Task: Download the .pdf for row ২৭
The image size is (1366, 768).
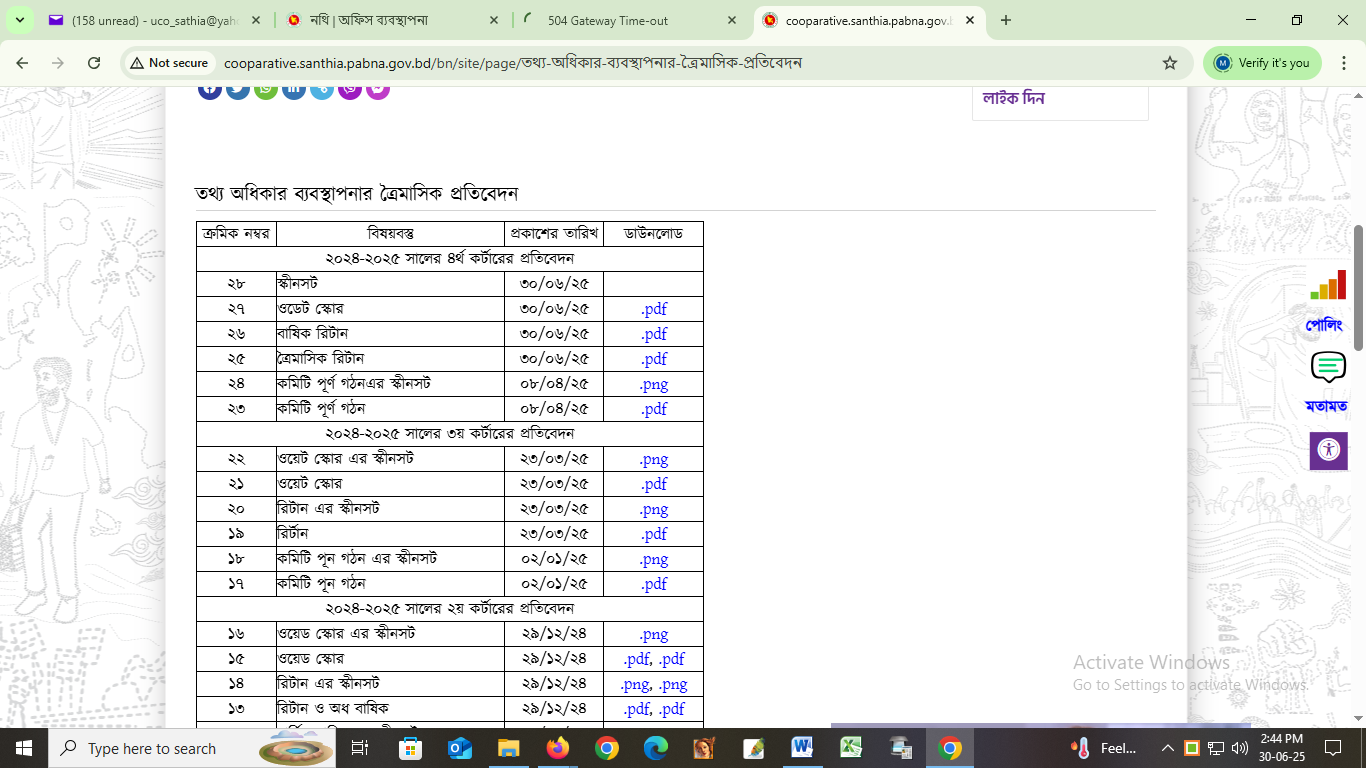Action: pyautogui.click(x=654, y=309)
